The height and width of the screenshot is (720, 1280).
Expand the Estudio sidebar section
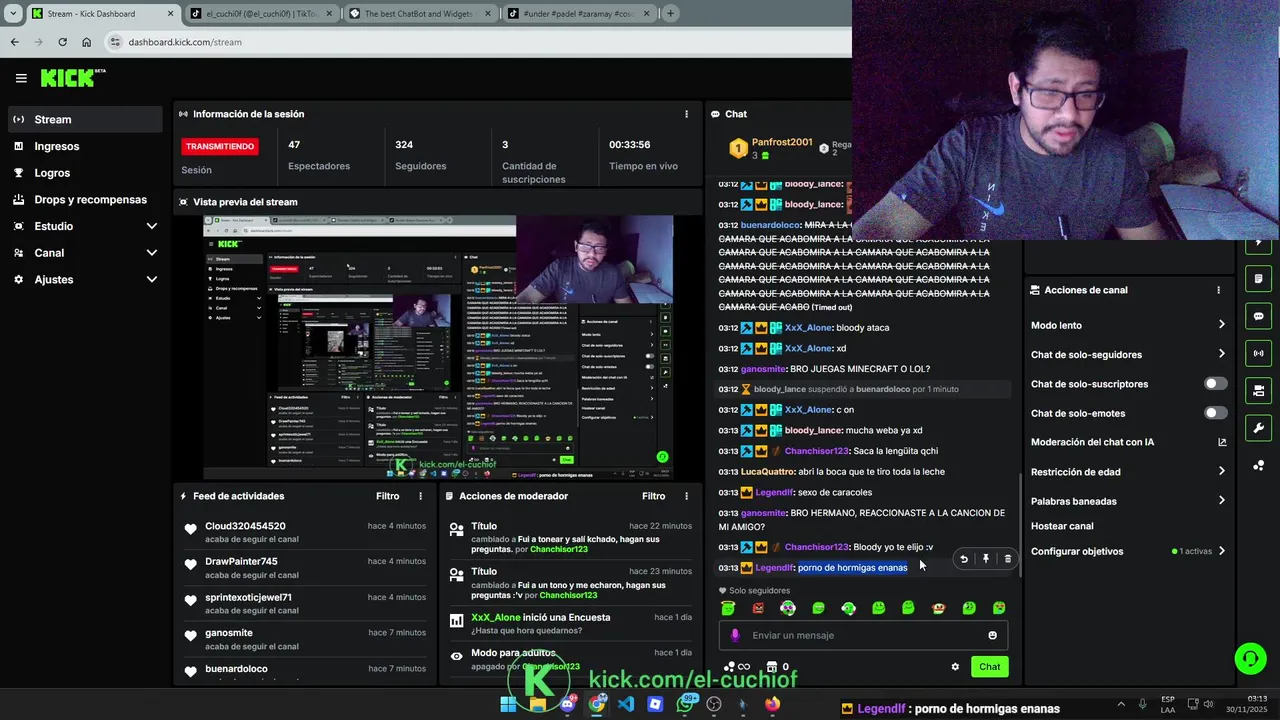[85, 226]
